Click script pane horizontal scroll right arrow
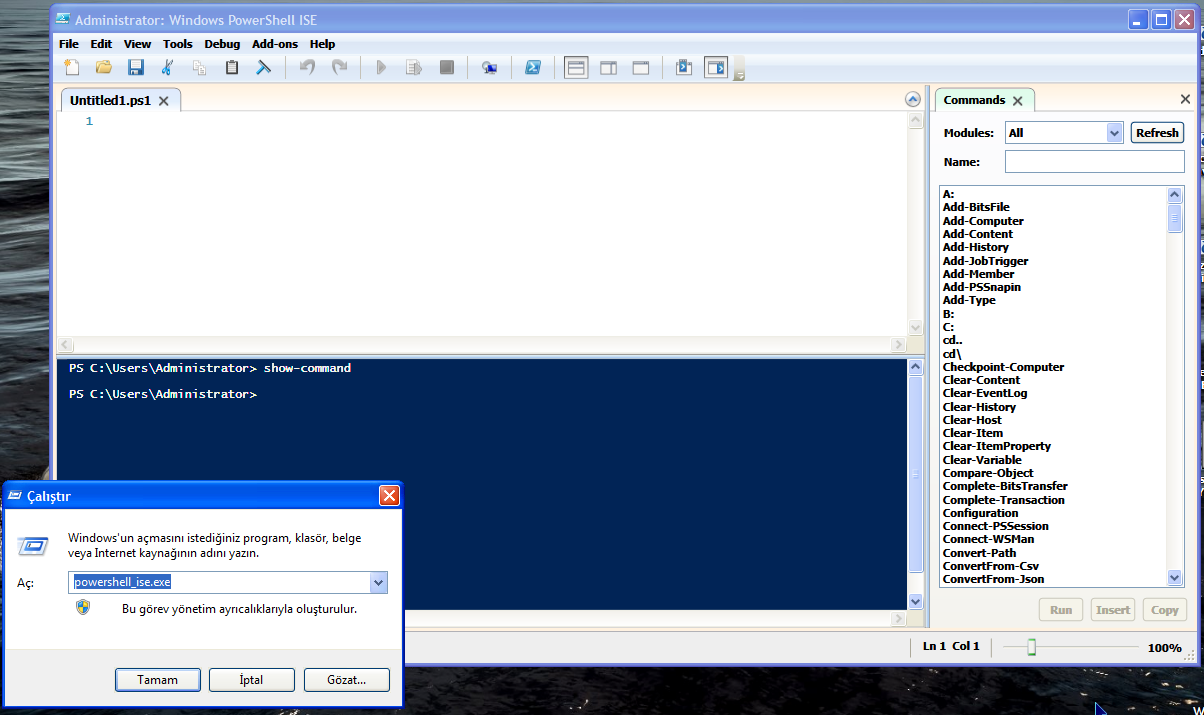Screen dimensions: 1204x715 click(x=898, y=344)
